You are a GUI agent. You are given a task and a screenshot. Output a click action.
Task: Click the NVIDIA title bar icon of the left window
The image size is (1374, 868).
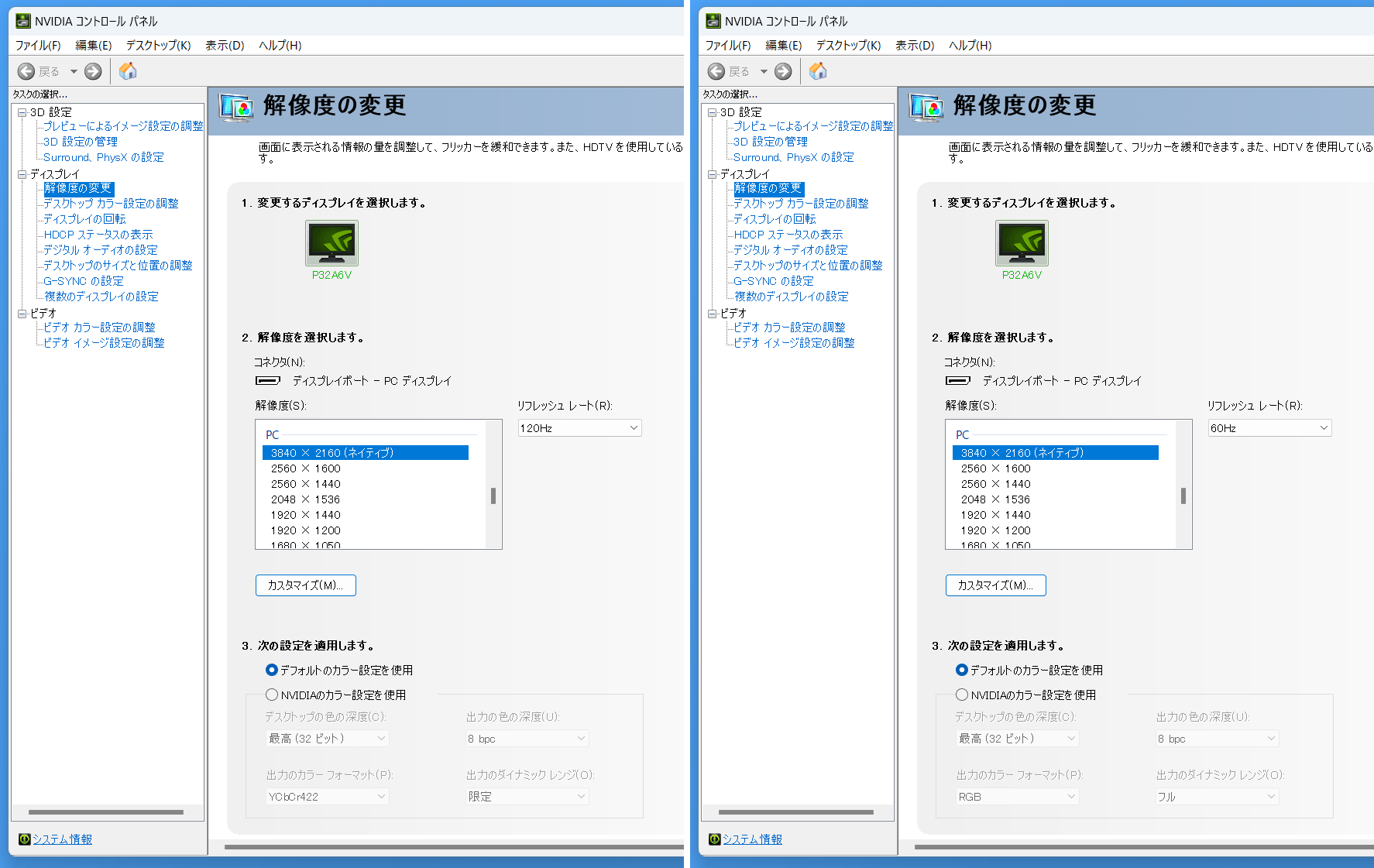pos(23,21)
